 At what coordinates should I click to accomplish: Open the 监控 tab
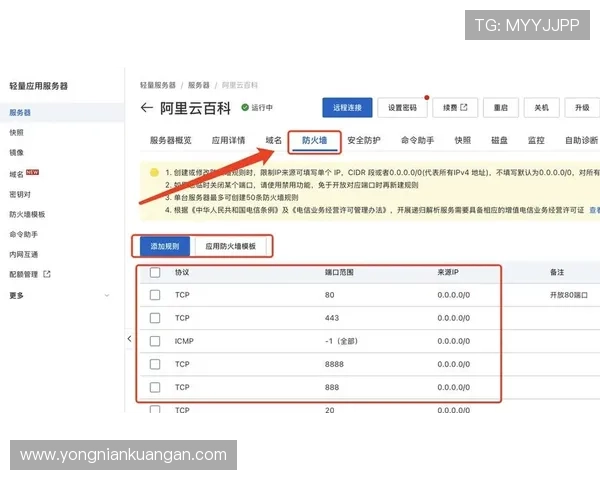tap(536, 140)
